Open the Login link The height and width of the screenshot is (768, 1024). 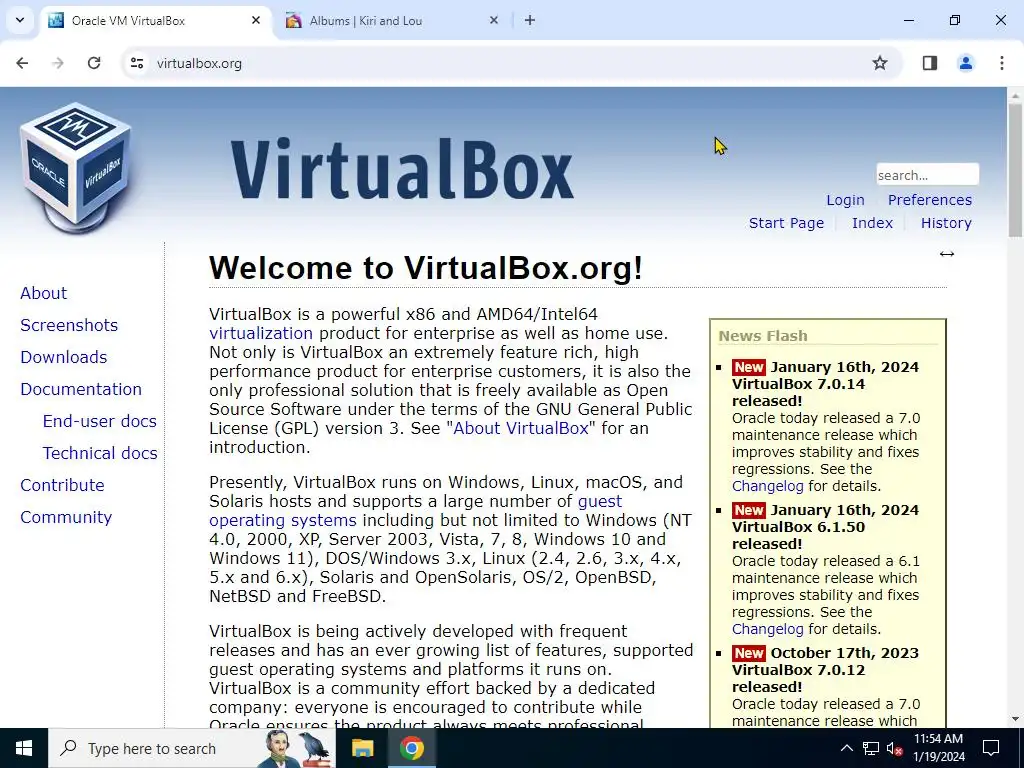point(845,200)
